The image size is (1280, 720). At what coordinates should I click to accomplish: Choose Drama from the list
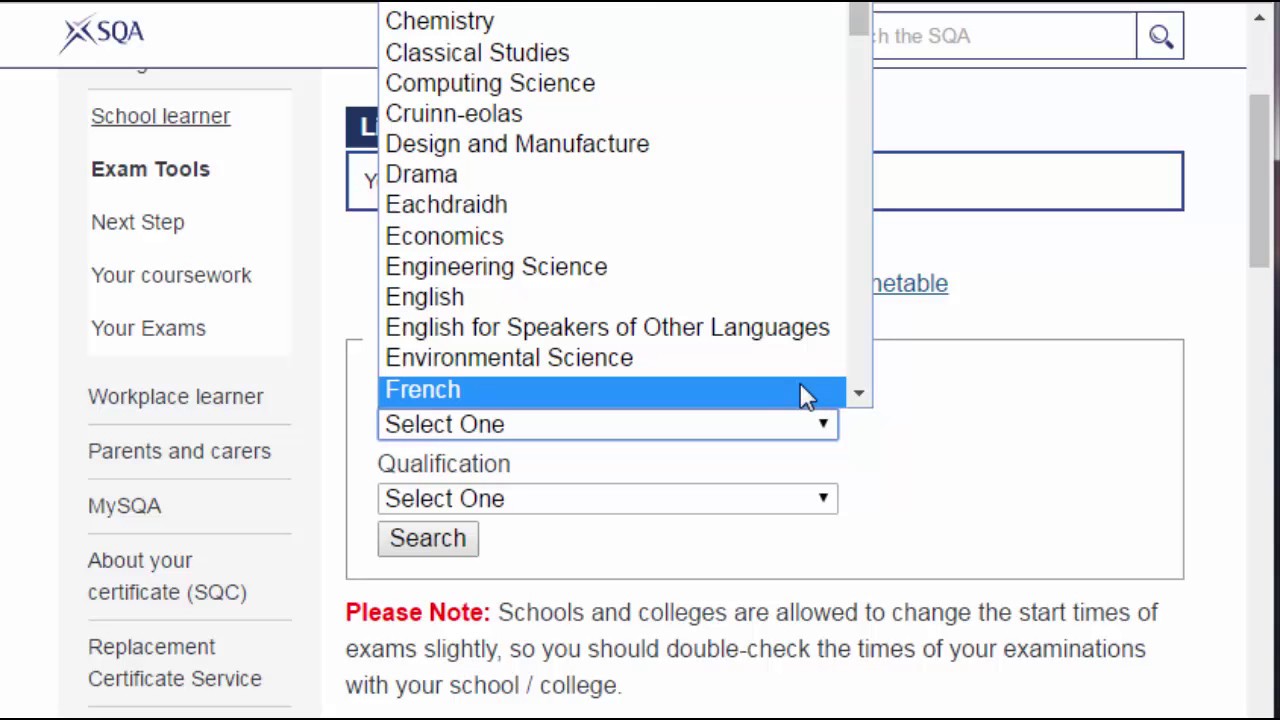pos(421,174)
